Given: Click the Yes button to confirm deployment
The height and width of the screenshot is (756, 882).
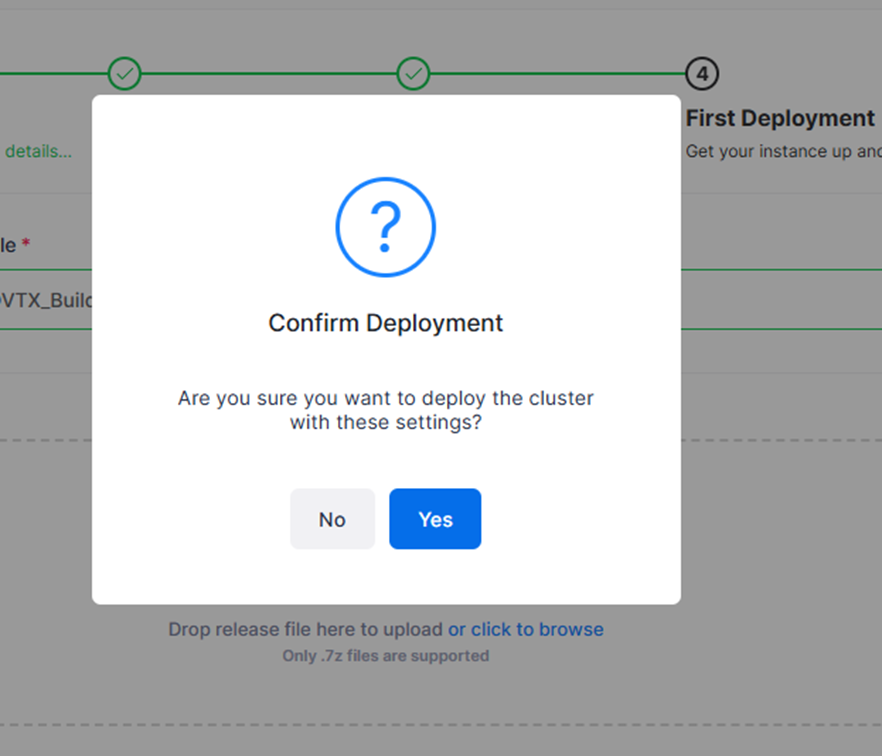Looking at the screenshot, I should click(435, 519).
